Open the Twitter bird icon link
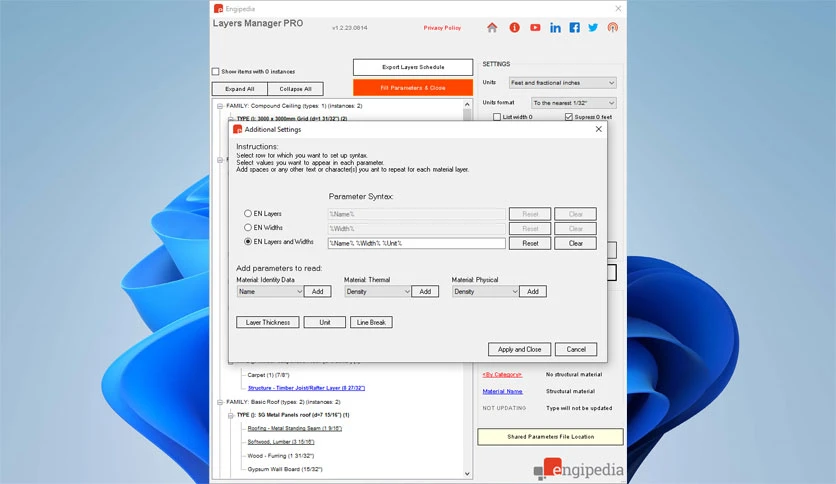The height and width of the screenshot is (484, 836). coord(593,28)
